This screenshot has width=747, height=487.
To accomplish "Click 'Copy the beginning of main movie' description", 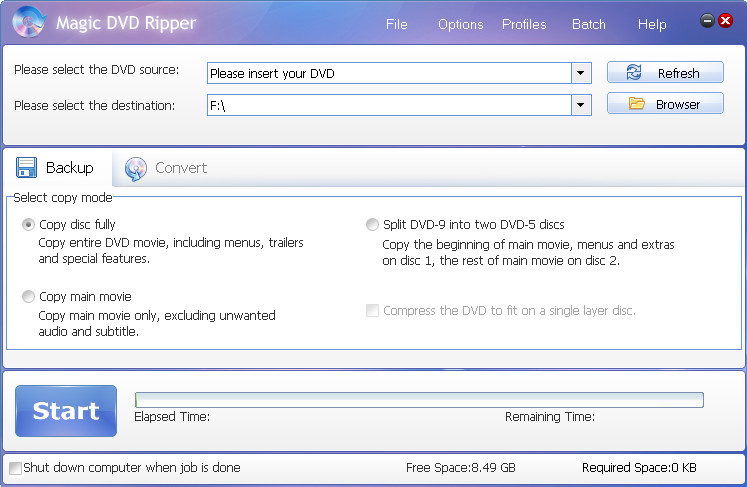I will [x=528, y=253].
